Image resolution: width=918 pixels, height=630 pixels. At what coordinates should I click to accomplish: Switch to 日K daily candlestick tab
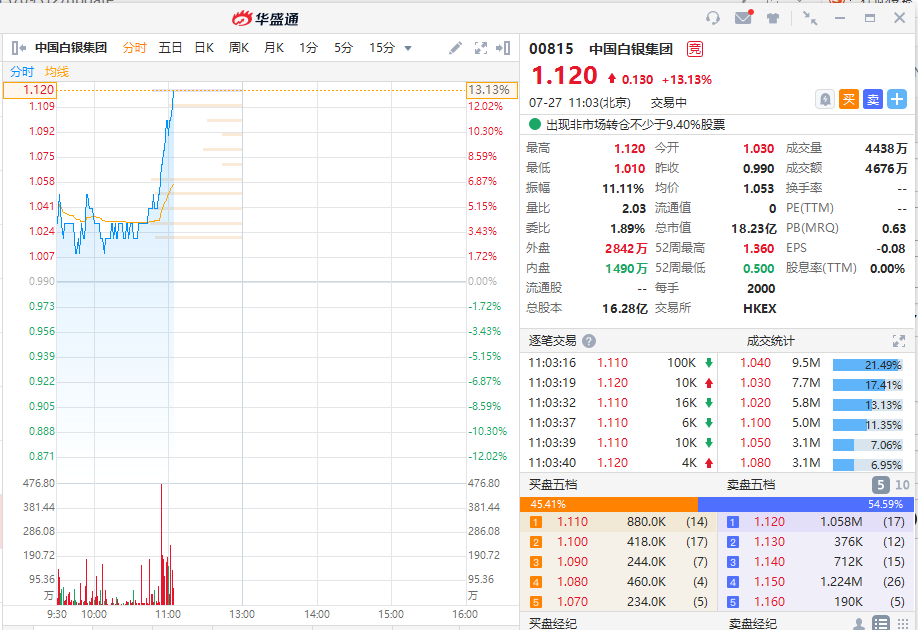pyautogui.click(x=204, y=48)
